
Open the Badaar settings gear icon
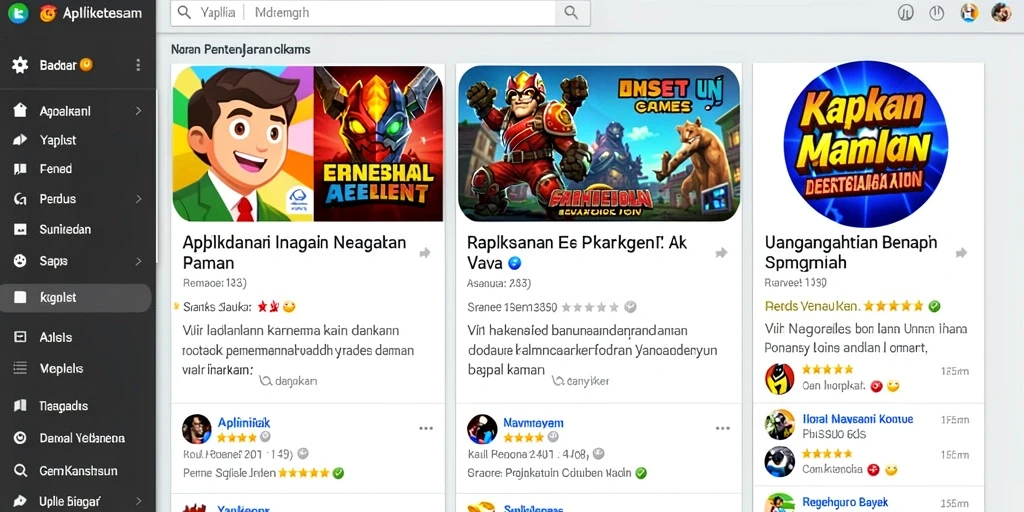coord(20,65)
